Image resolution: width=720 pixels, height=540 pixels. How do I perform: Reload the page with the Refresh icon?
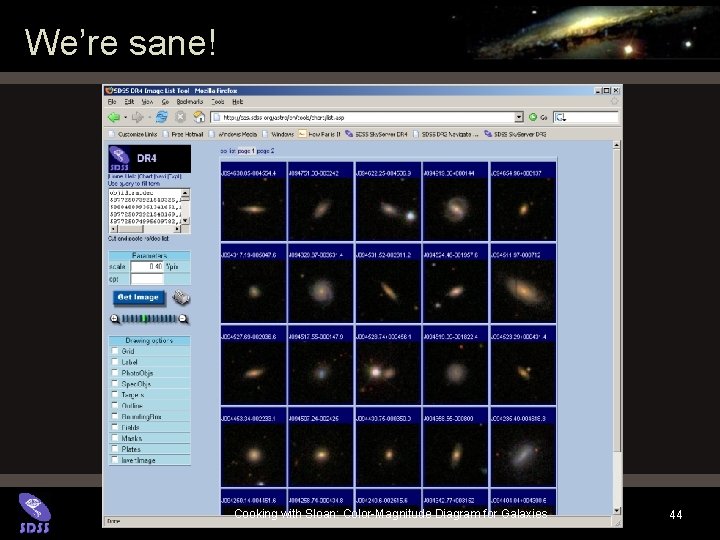(161, 117)
